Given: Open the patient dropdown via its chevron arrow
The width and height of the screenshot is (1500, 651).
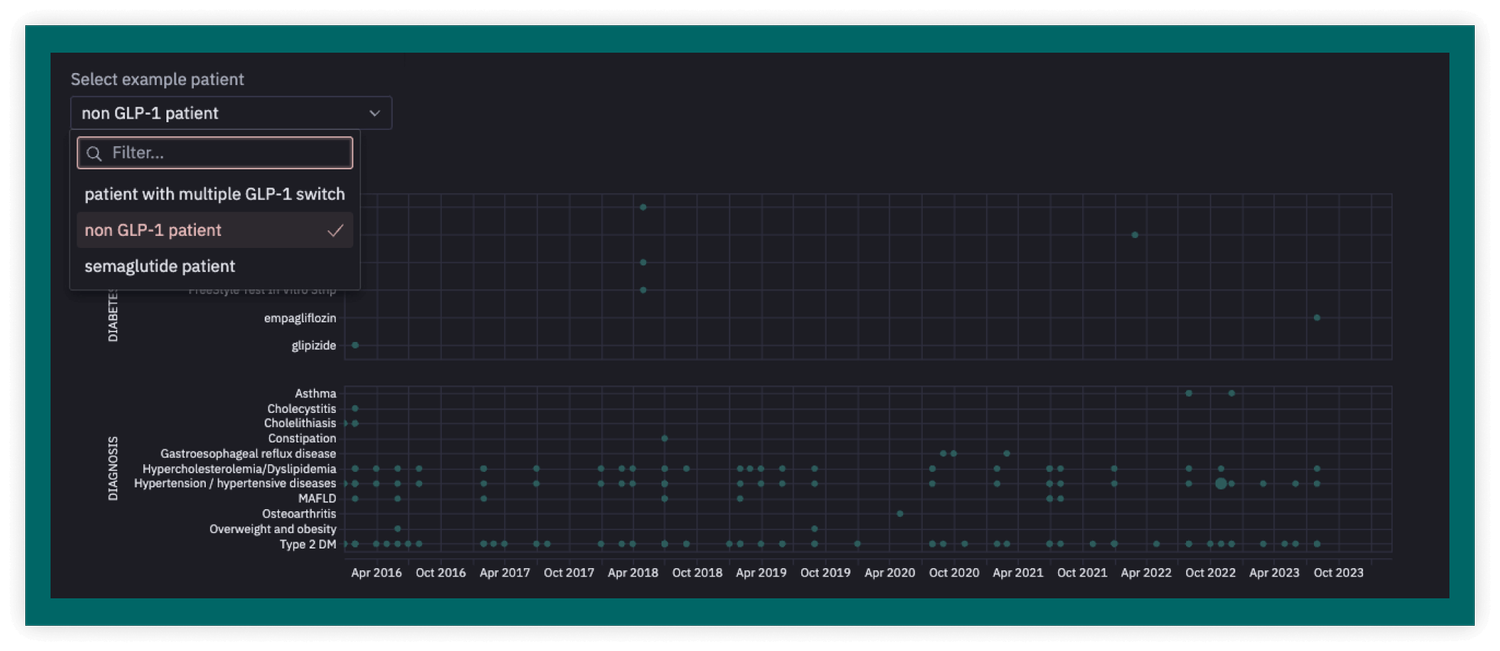Looking at the screenshot, I should point(375,113).
